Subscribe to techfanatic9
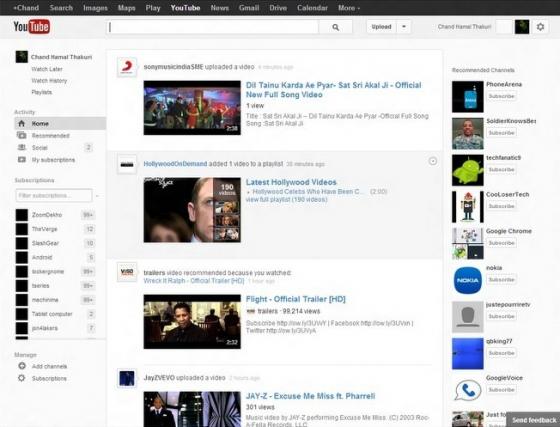Image resolution: width=560 pixels, height=427 pixels. pos(501,170)
